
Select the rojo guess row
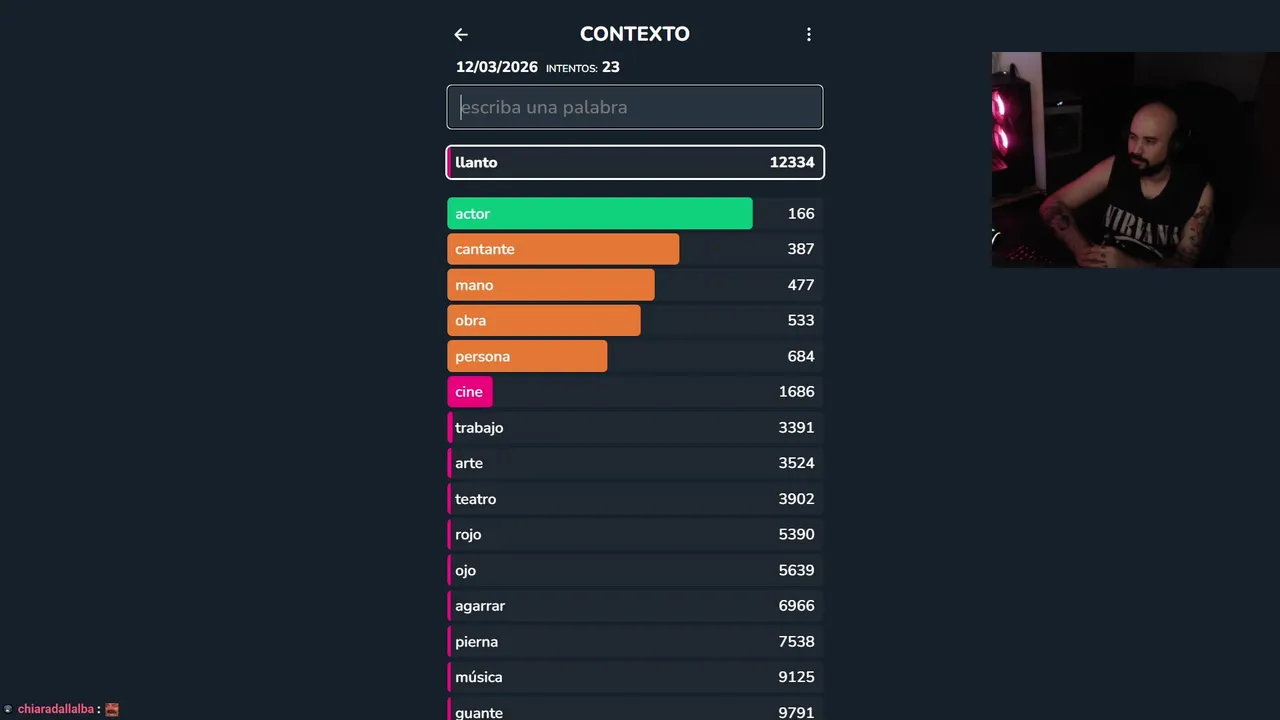coord(635,535)
